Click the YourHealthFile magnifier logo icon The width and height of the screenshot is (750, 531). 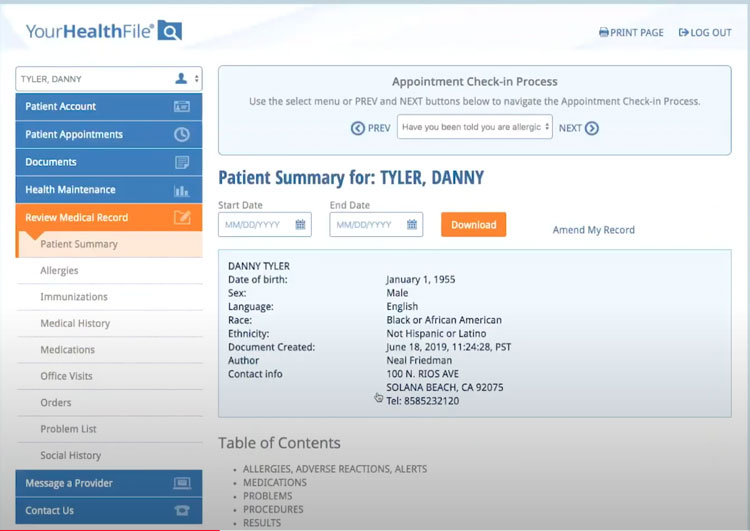170,32
